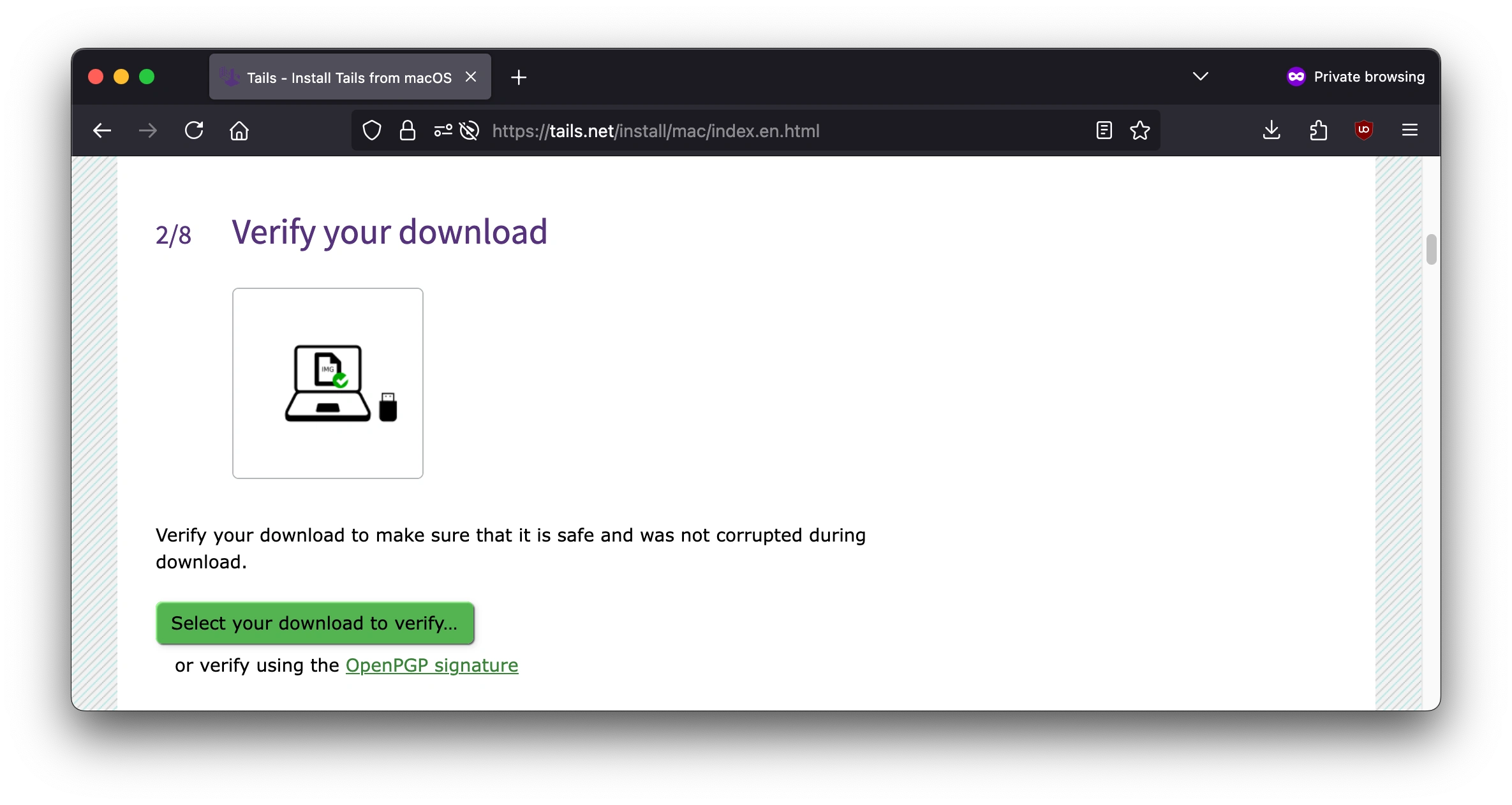Viewport: 1512px width, 805px height.
Task: Open the uBlock Origin extension panel
Action: pyautogui.click(x=1364, y=130)
